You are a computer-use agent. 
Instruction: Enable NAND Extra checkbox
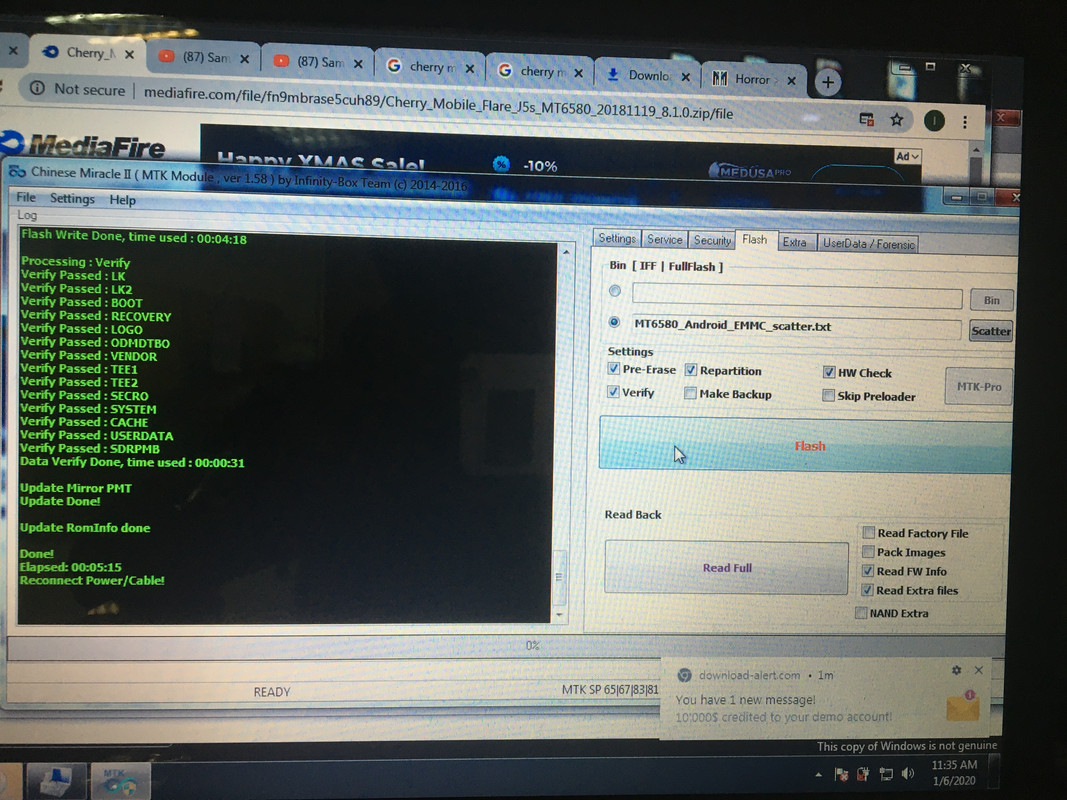tap(861, 612)
